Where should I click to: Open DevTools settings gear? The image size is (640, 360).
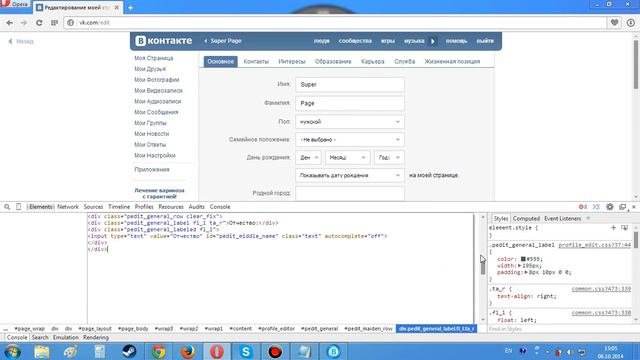(x=610, y=207)
